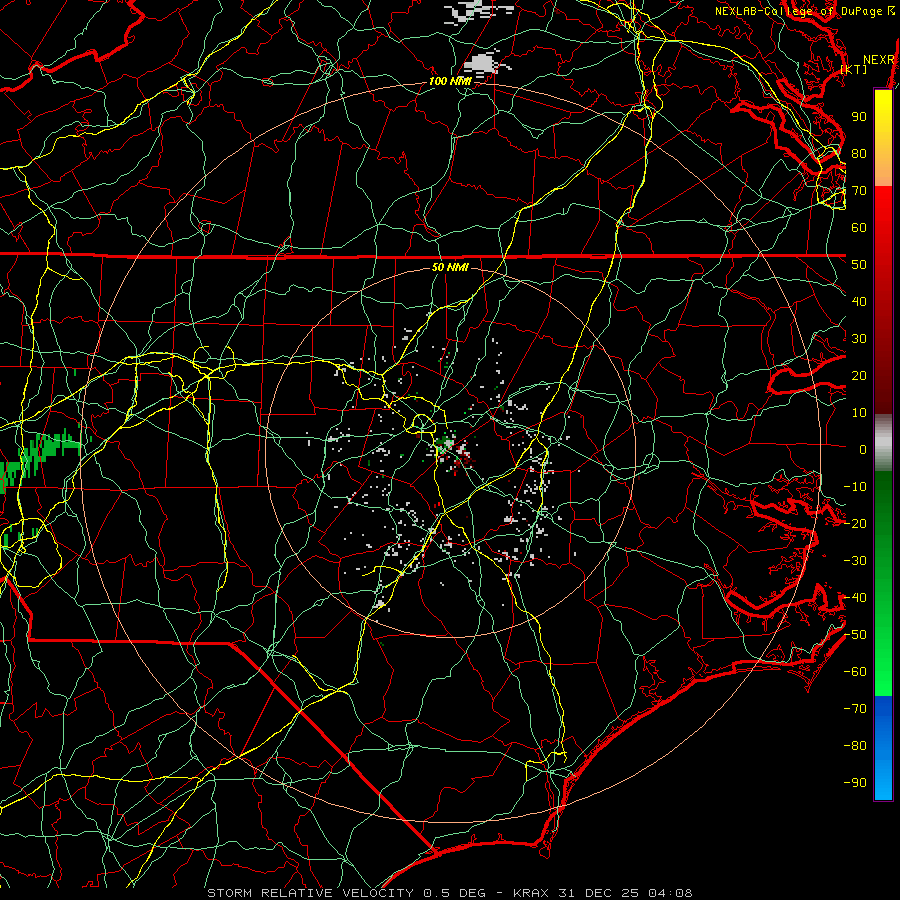Viewport: 900px width, 900px height.
Task: Click the 40 value on velocity scale
Action: point(859,302)
